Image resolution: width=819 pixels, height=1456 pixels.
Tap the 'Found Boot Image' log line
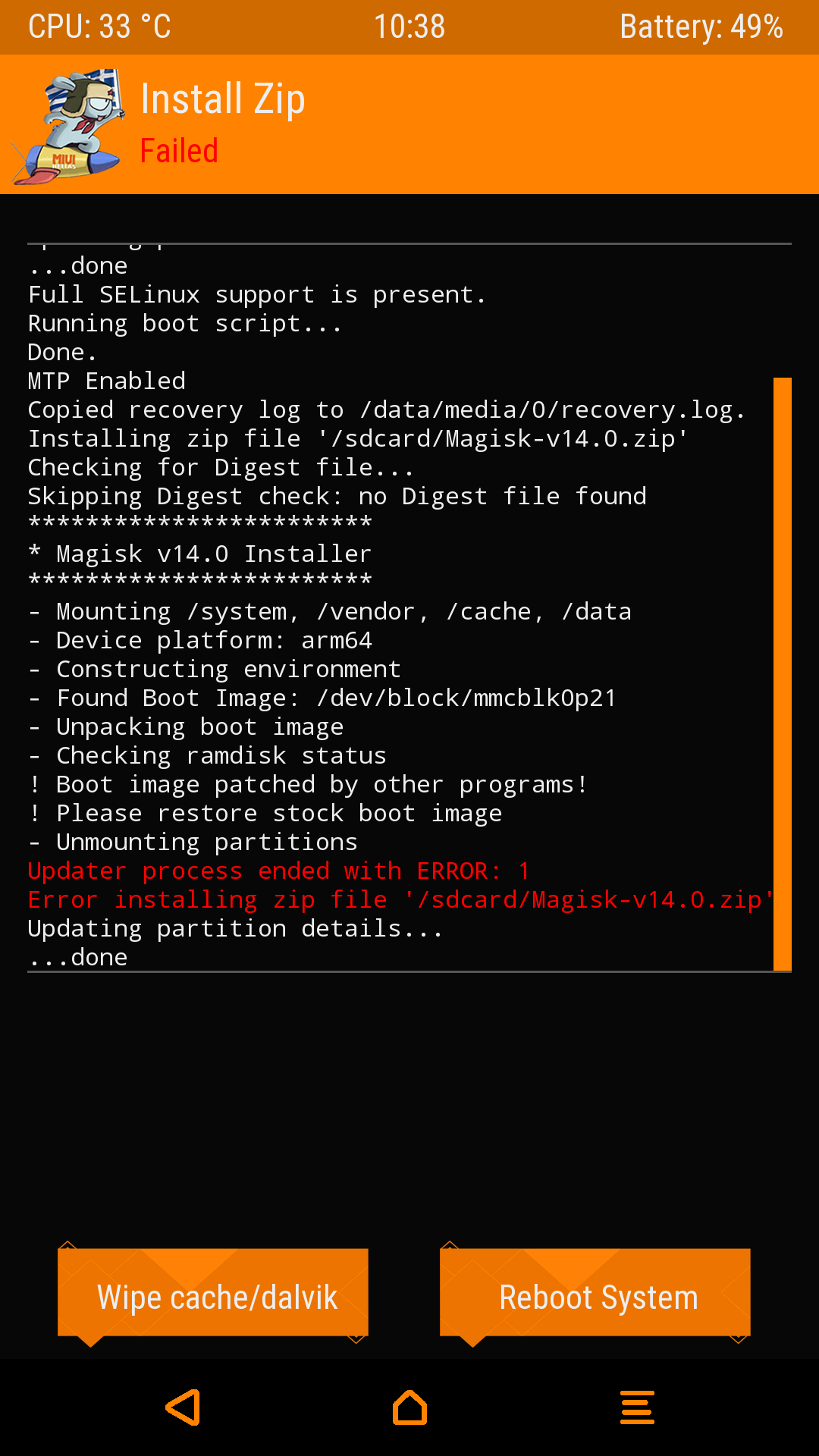pyautogui.click(x=322, y=698)
